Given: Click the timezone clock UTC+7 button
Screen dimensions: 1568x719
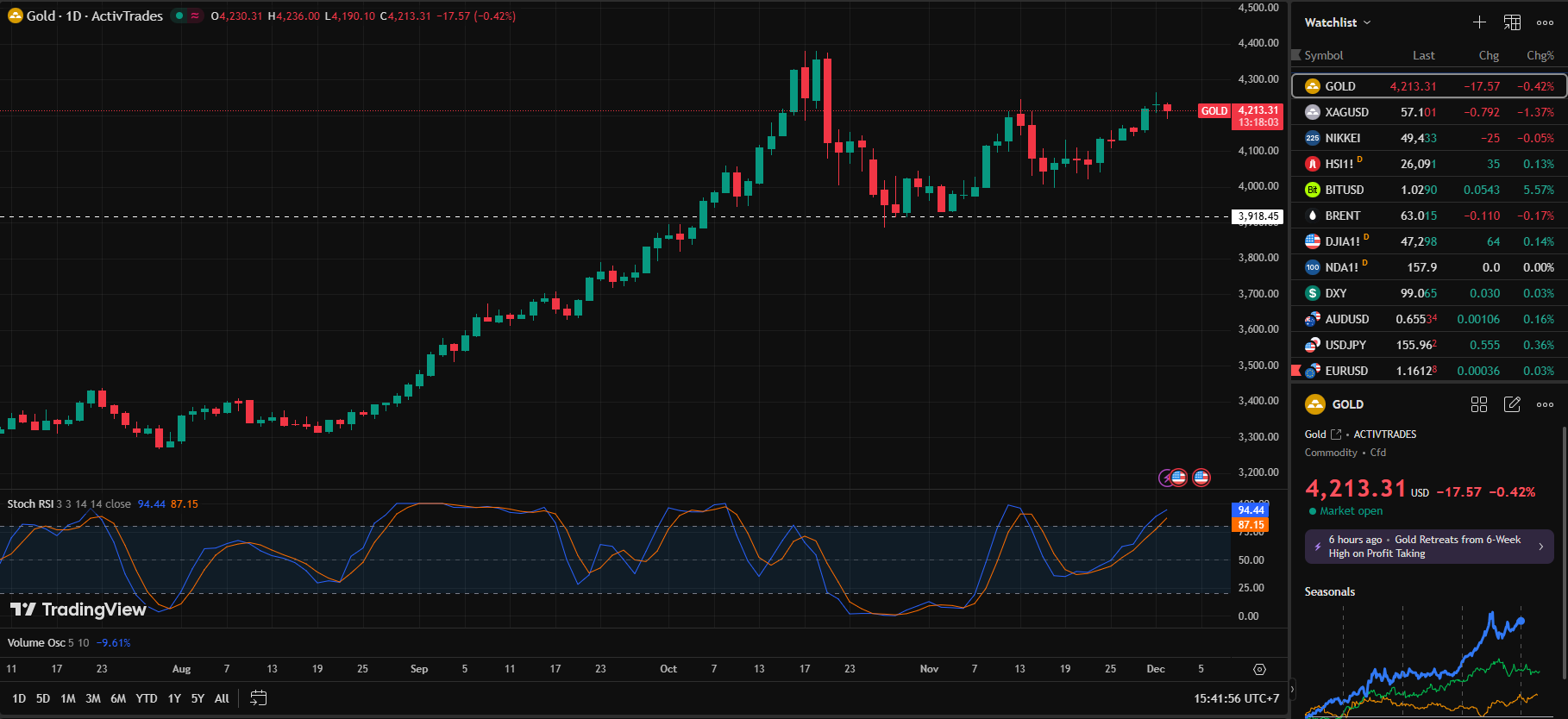Looking at the screenshot, I should click(x=1236, y=698).
